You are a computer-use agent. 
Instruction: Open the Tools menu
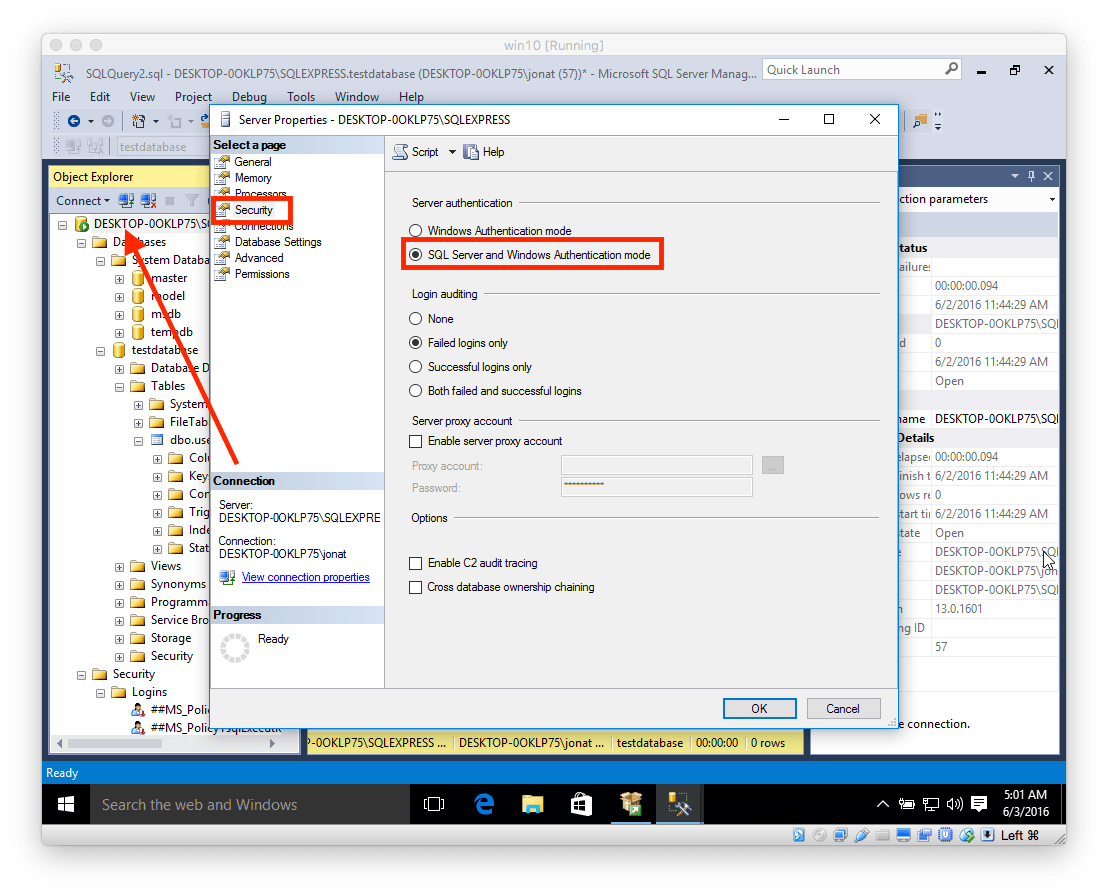(300, 97)
